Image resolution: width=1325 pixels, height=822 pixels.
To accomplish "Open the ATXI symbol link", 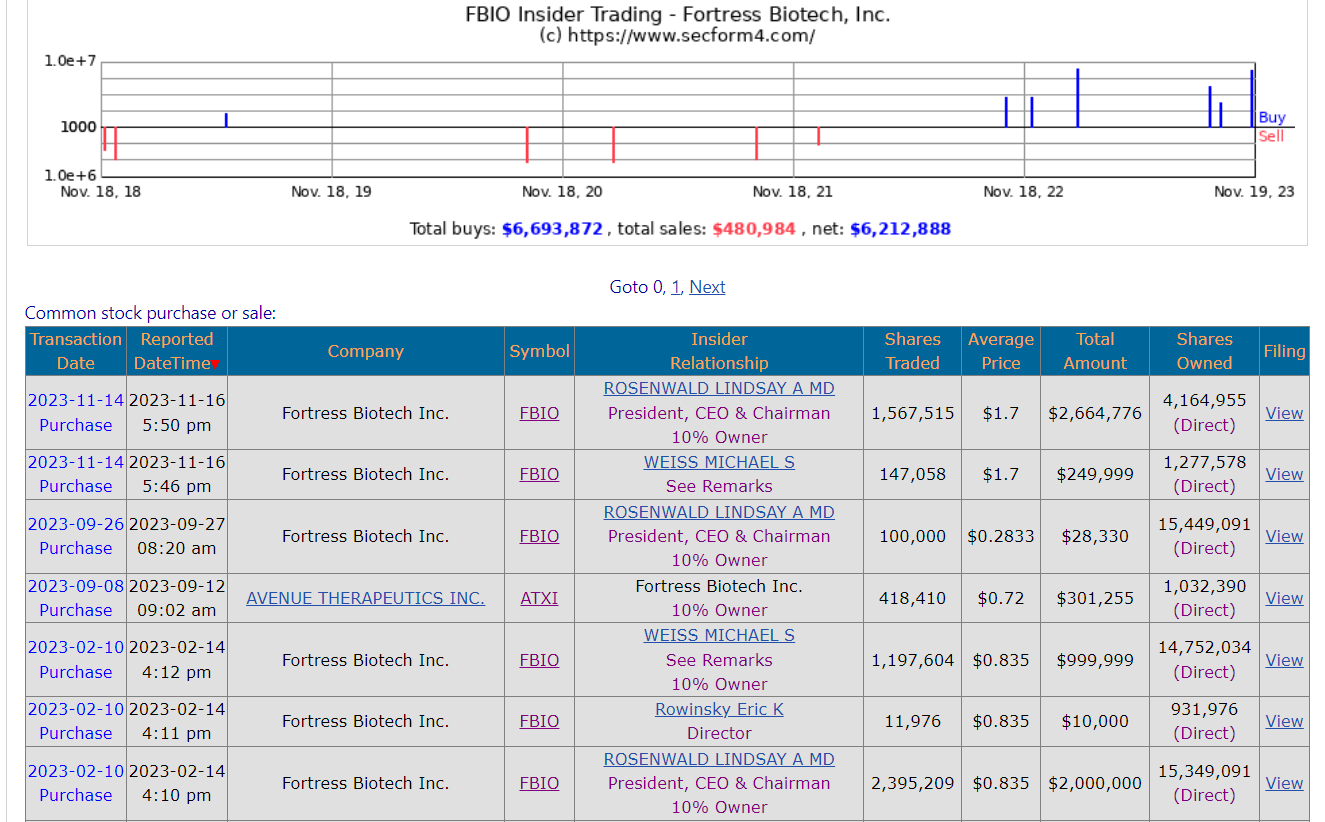I will click(540, 598).
